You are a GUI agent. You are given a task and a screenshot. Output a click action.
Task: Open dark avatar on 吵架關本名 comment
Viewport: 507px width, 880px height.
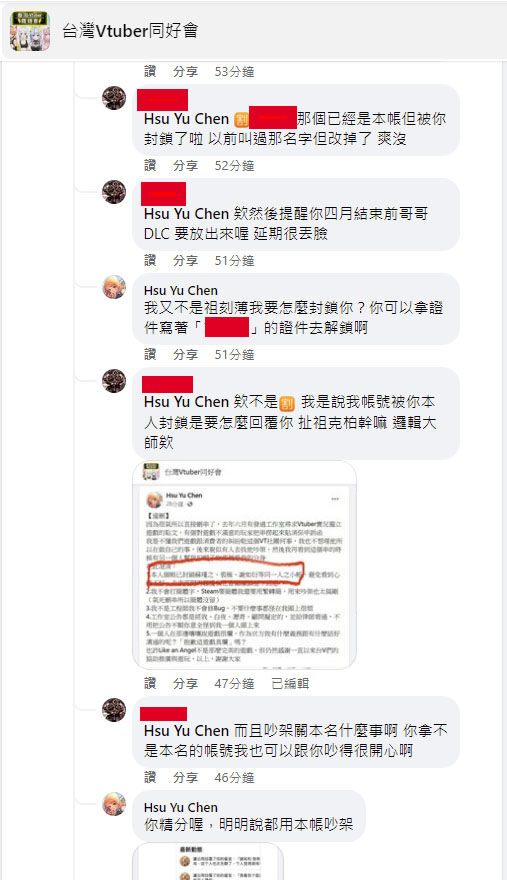(114, 710)
